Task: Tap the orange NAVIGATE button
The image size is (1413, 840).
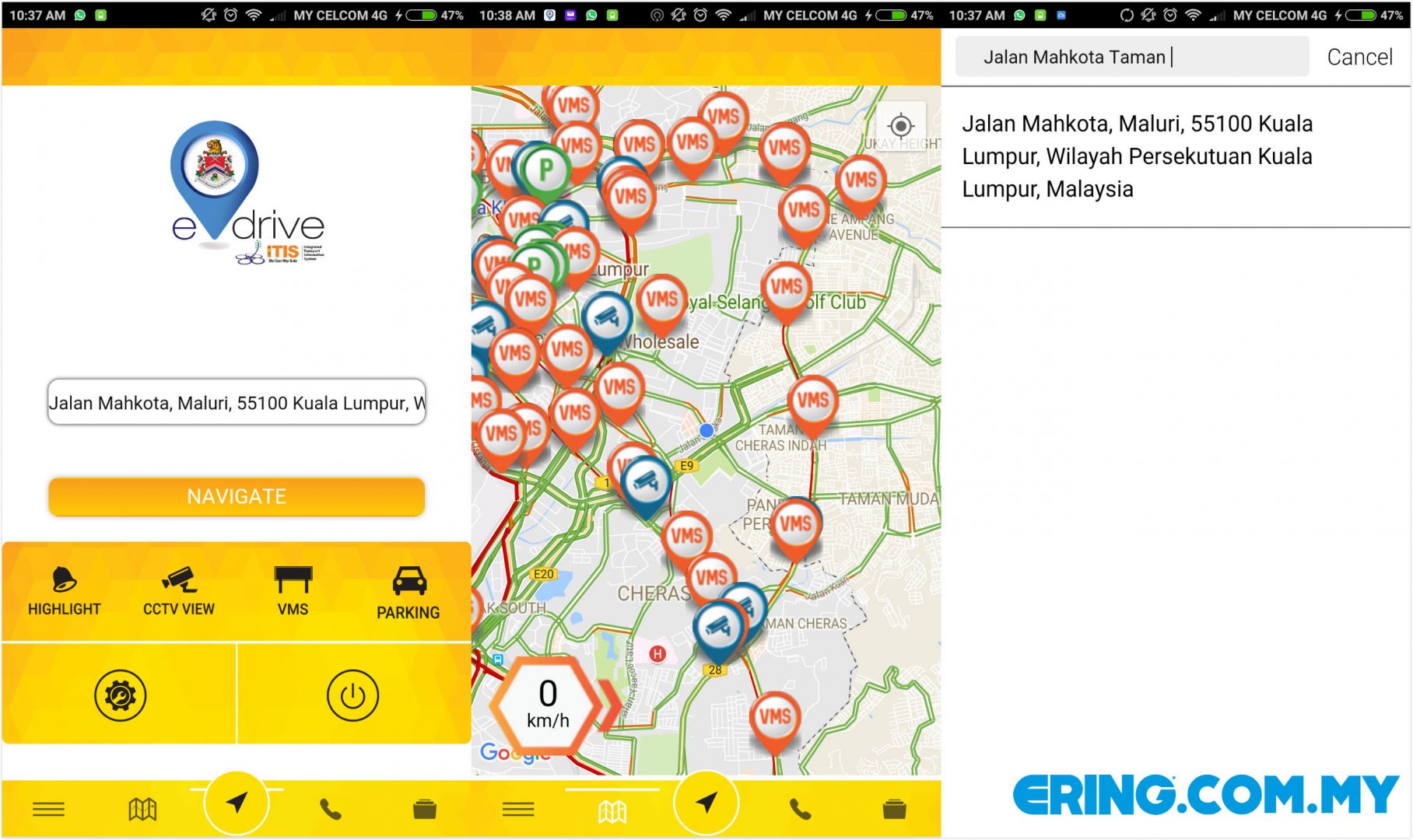Action: tap(237, 496)
